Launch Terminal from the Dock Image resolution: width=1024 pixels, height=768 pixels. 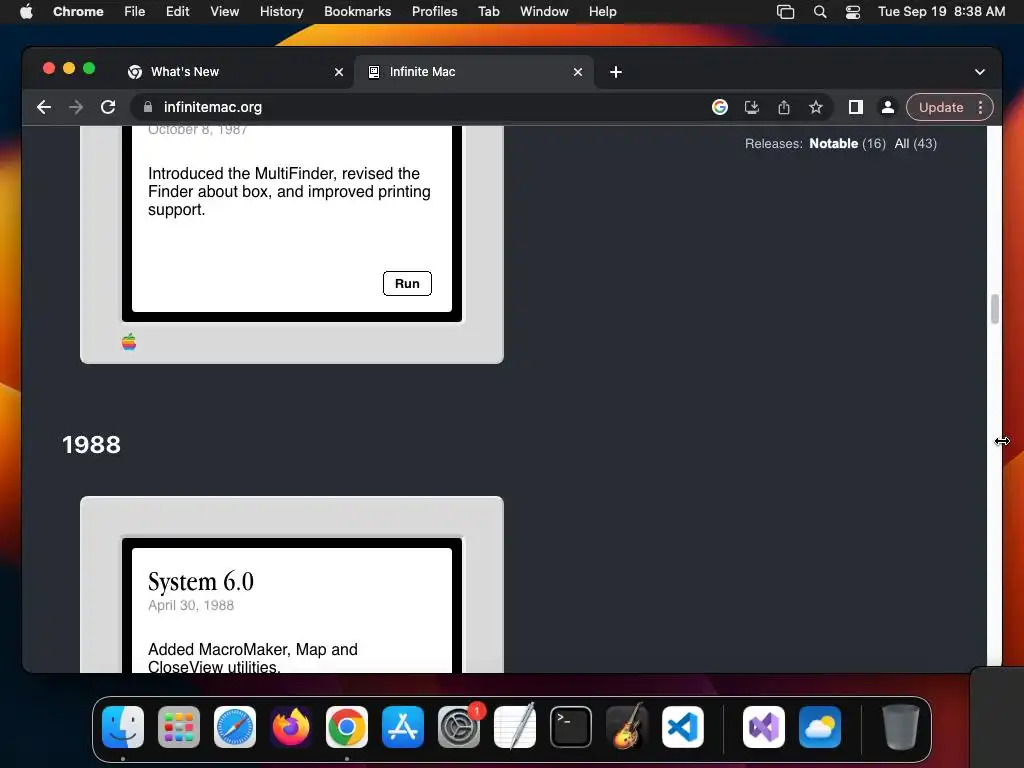pos(571,727)
